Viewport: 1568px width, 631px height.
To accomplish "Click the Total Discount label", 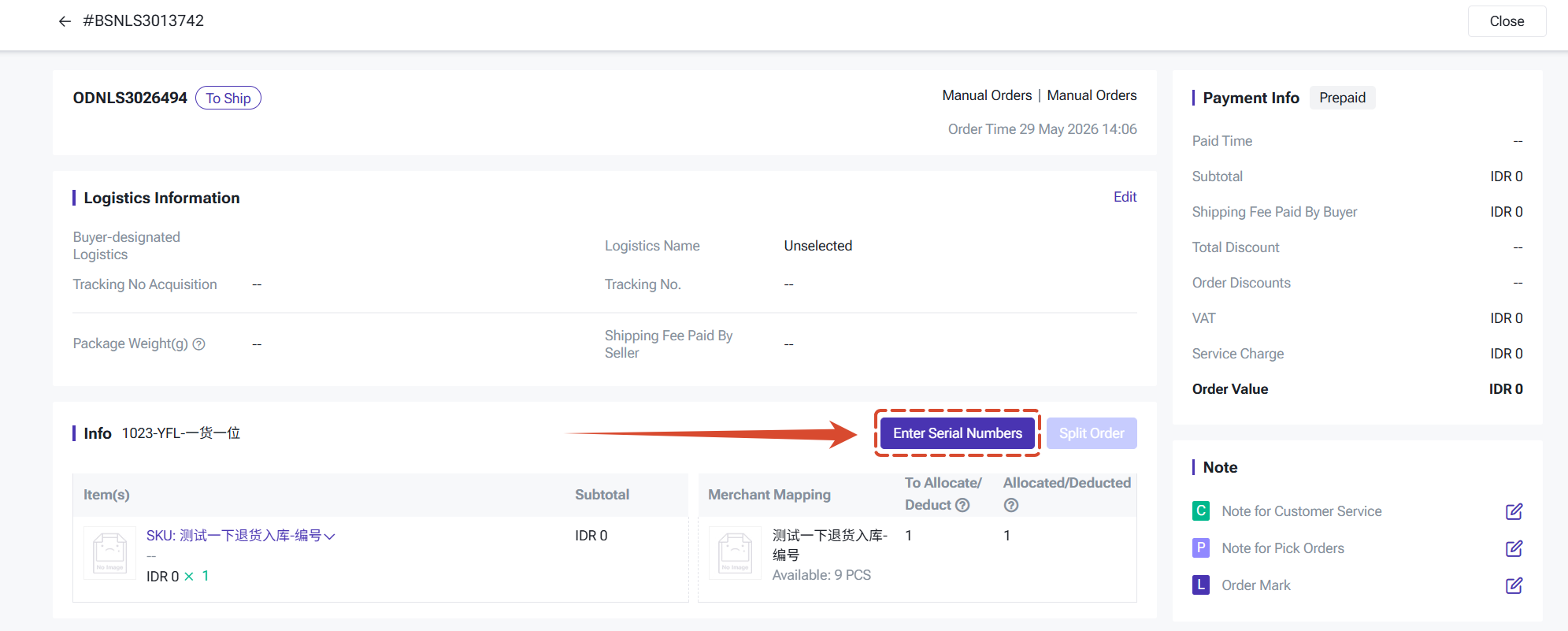I will 1235,247.
